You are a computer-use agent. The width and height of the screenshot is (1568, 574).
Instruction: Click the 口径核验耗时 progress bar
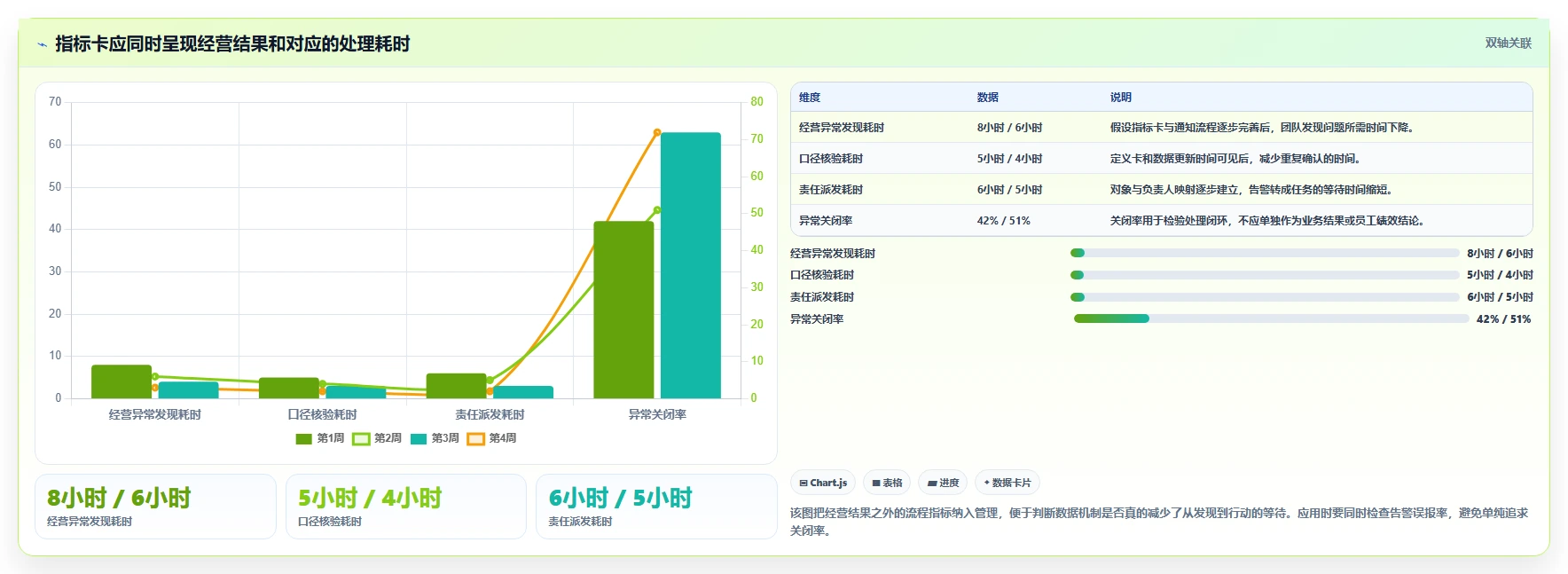(1265, 275)
